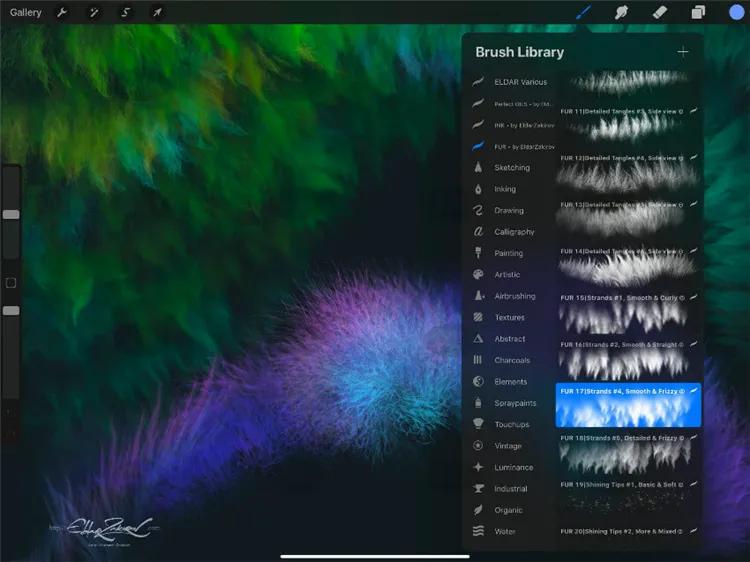
Task: Open the Adjustments magic wand menu
Action: 94,12
